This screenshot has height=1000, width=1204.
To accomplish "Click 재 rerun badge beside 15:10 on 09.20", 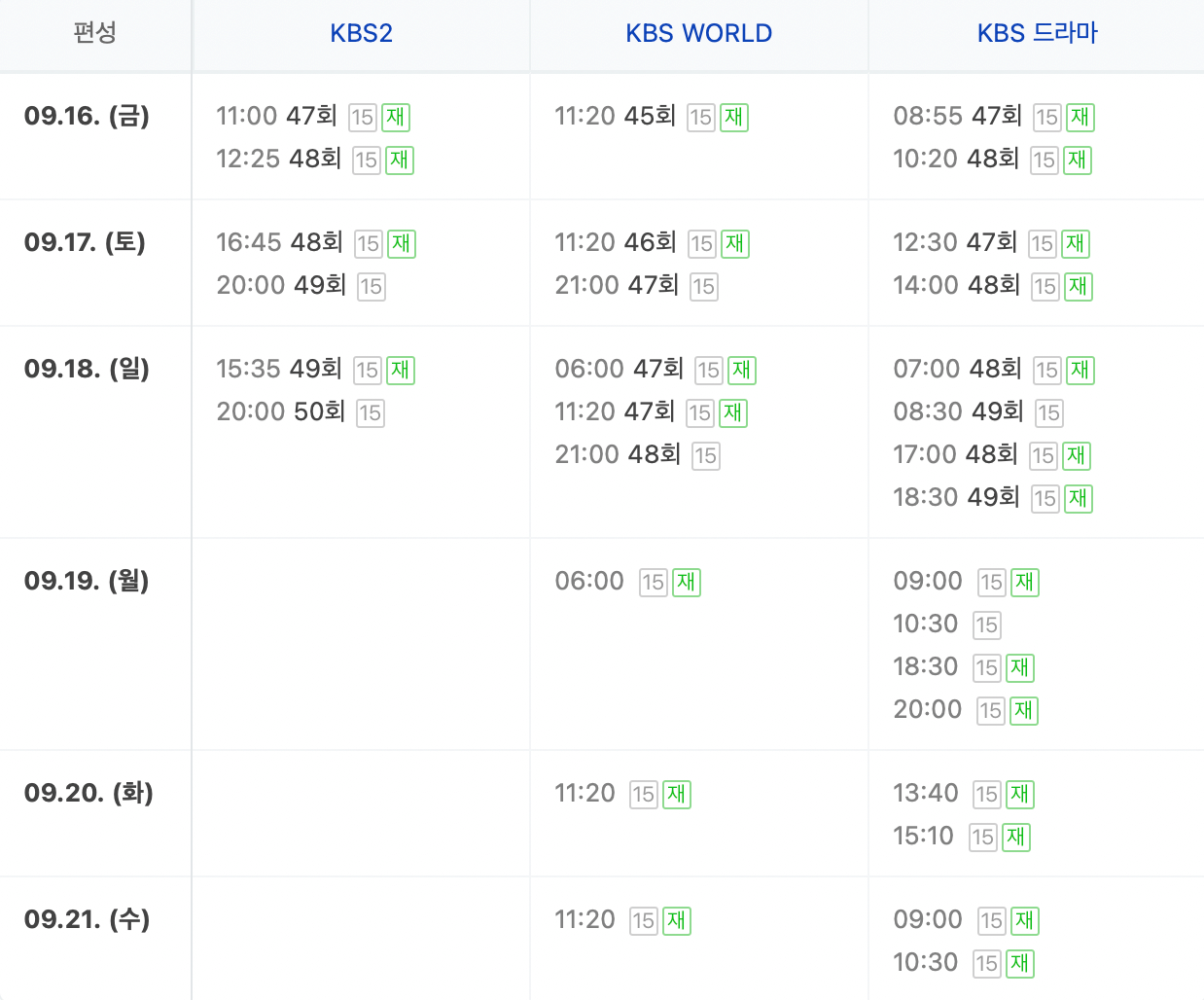I will tap(1016, 838).
